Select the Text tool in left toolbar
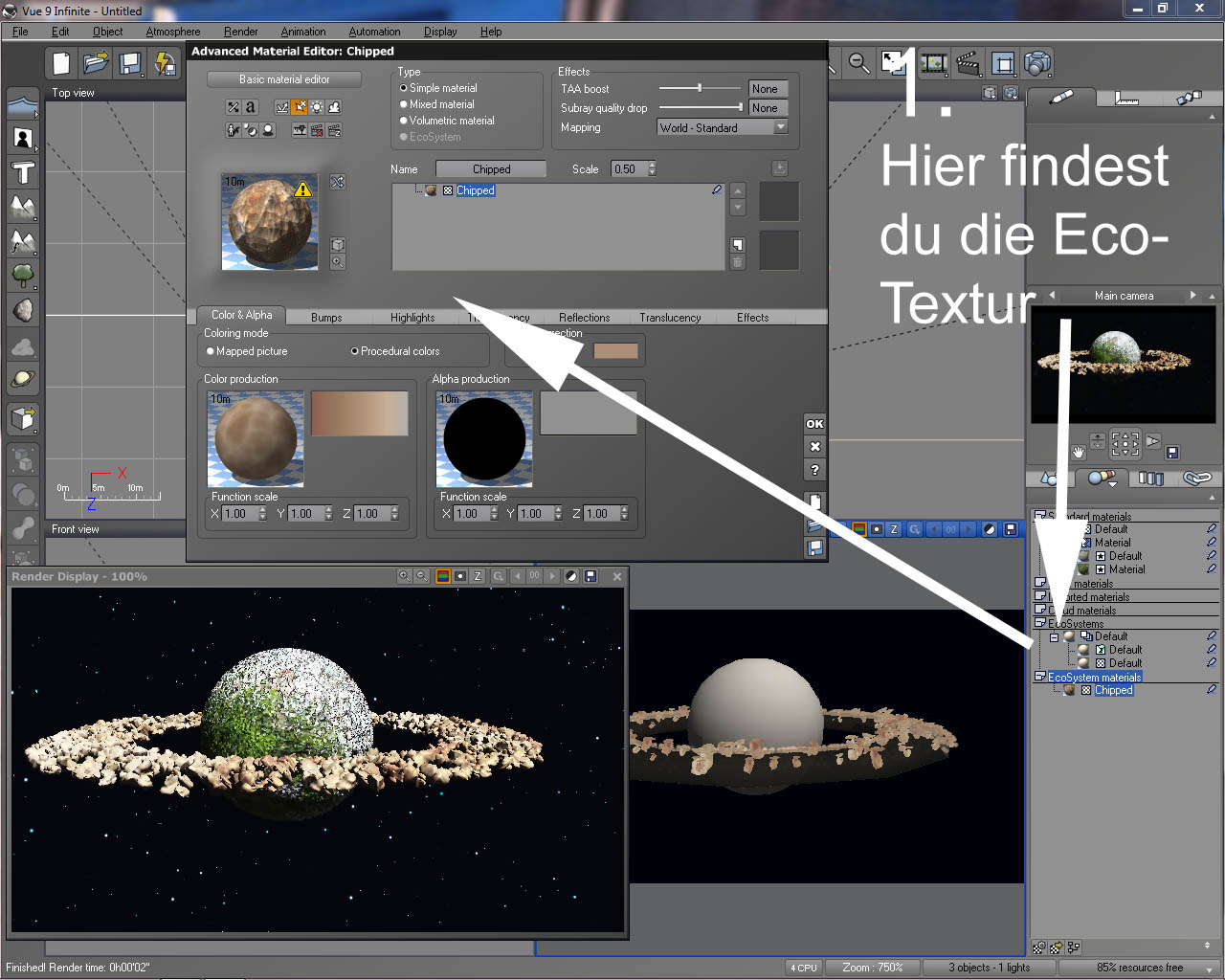The height and width of the screenshot is (980, 1225). [x=23, y=173]
